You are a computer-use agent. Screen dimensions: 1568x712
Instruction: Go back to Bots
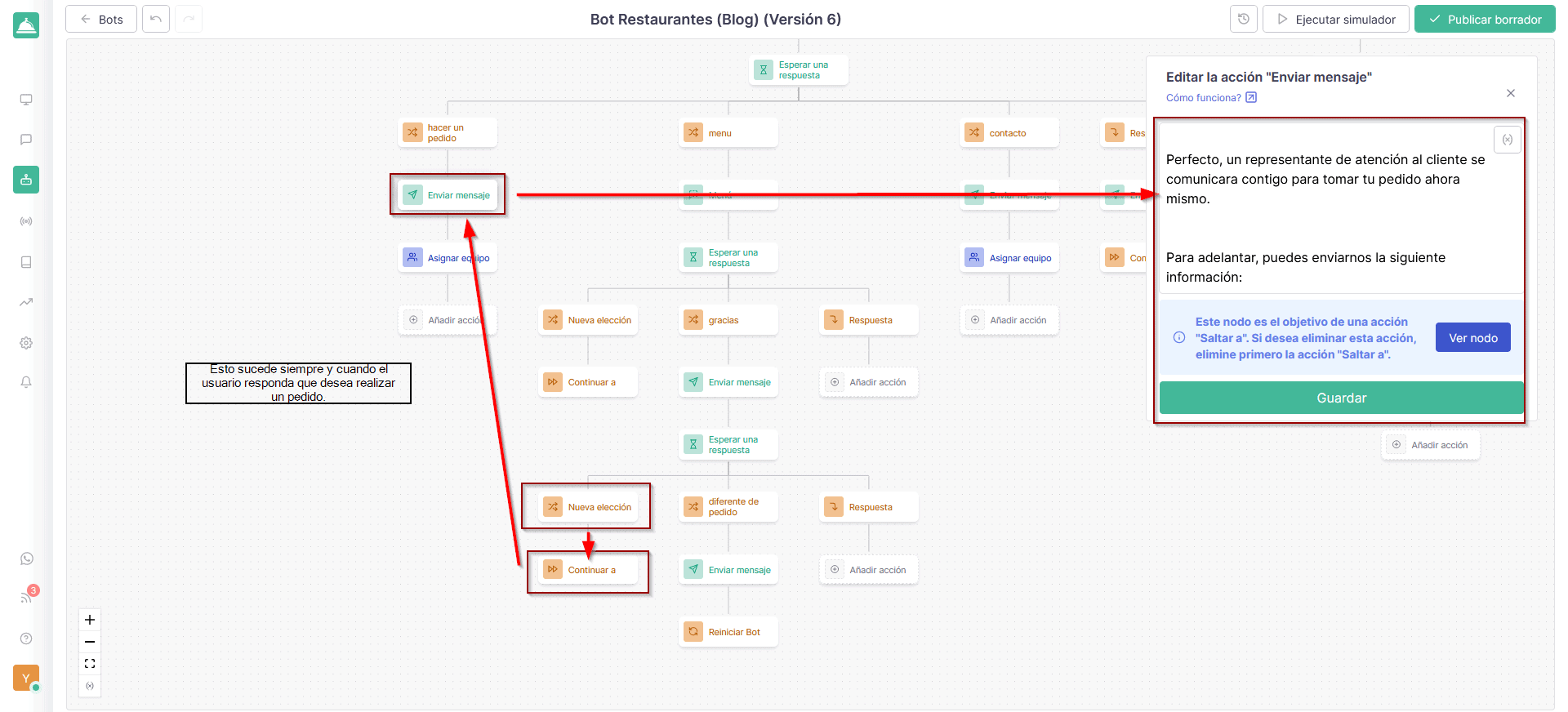pos(101,19)
